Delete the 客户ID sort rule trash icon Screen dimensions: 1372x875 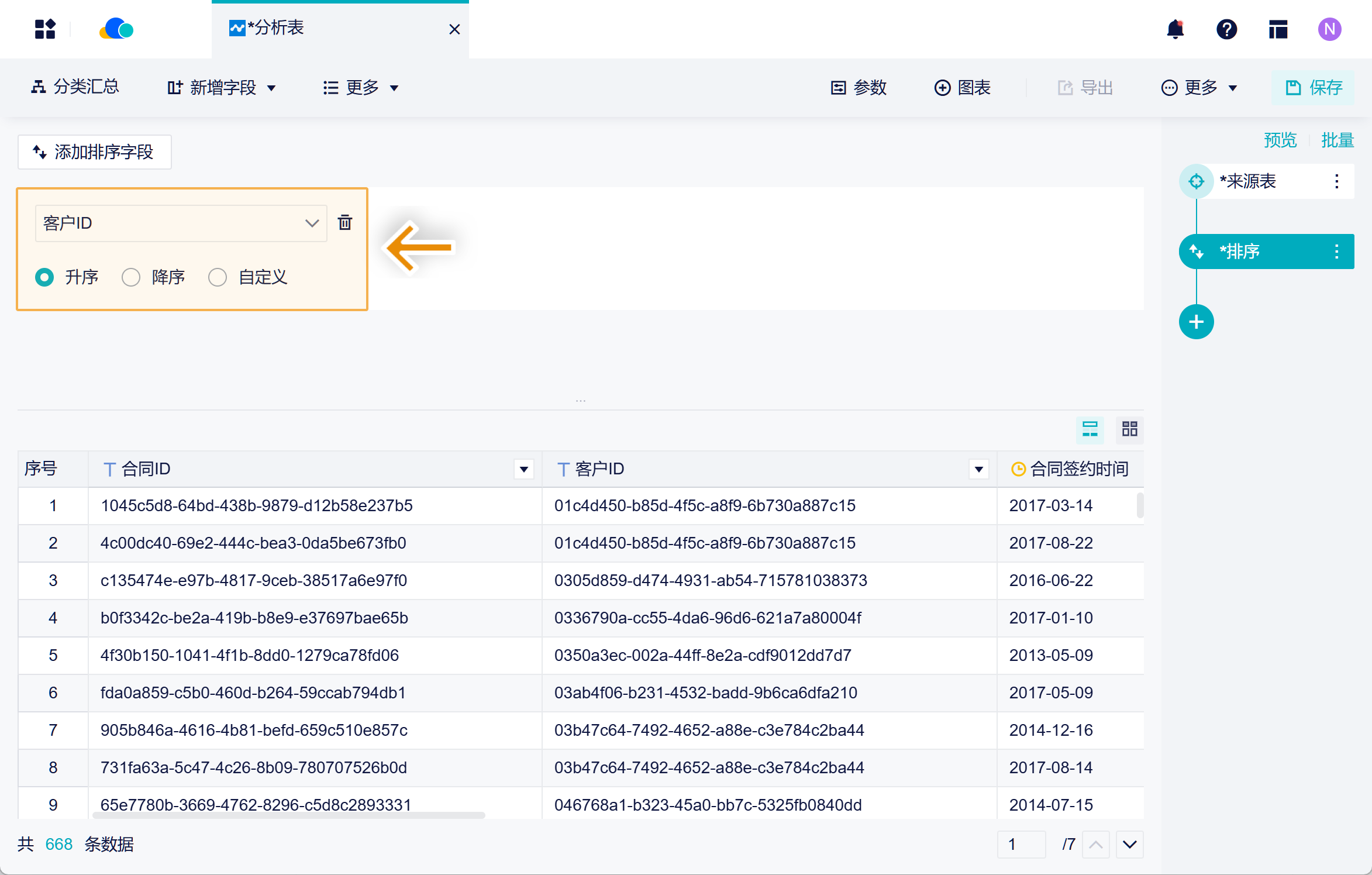coord(345,222)
